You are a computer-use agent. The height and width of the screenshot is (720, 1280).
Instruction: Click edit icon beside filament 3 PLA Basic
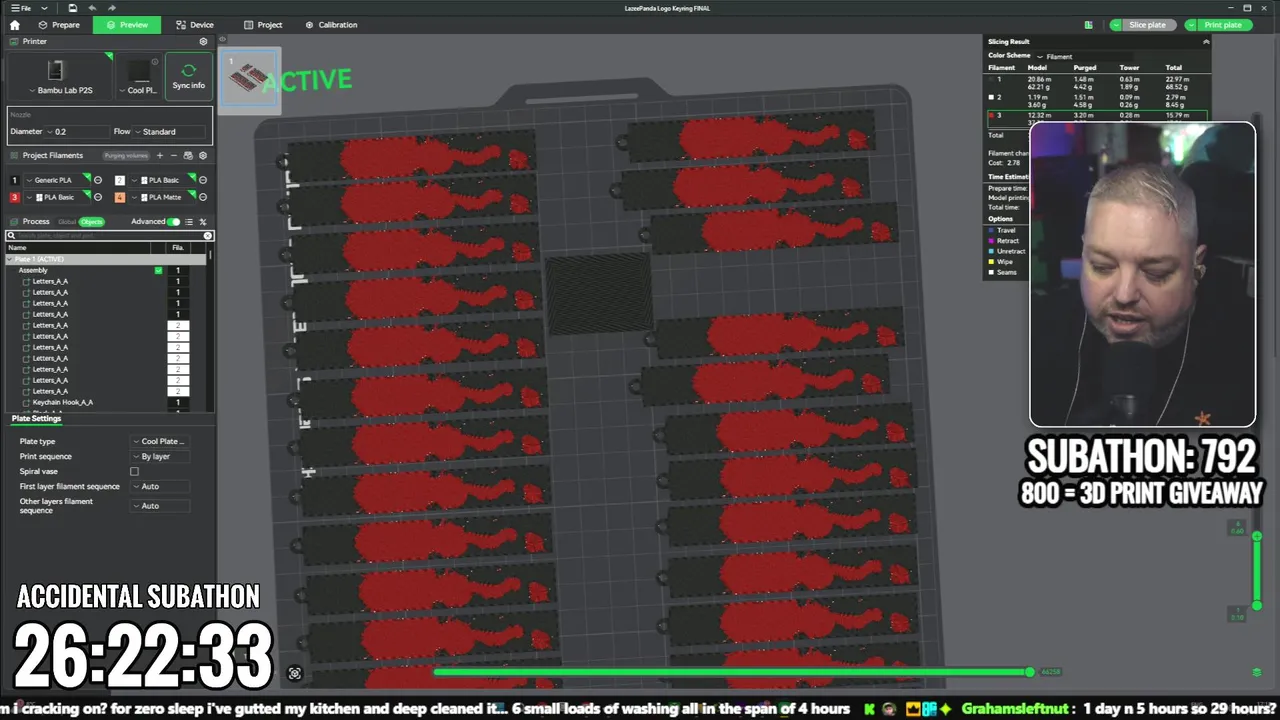coord(98,197)
